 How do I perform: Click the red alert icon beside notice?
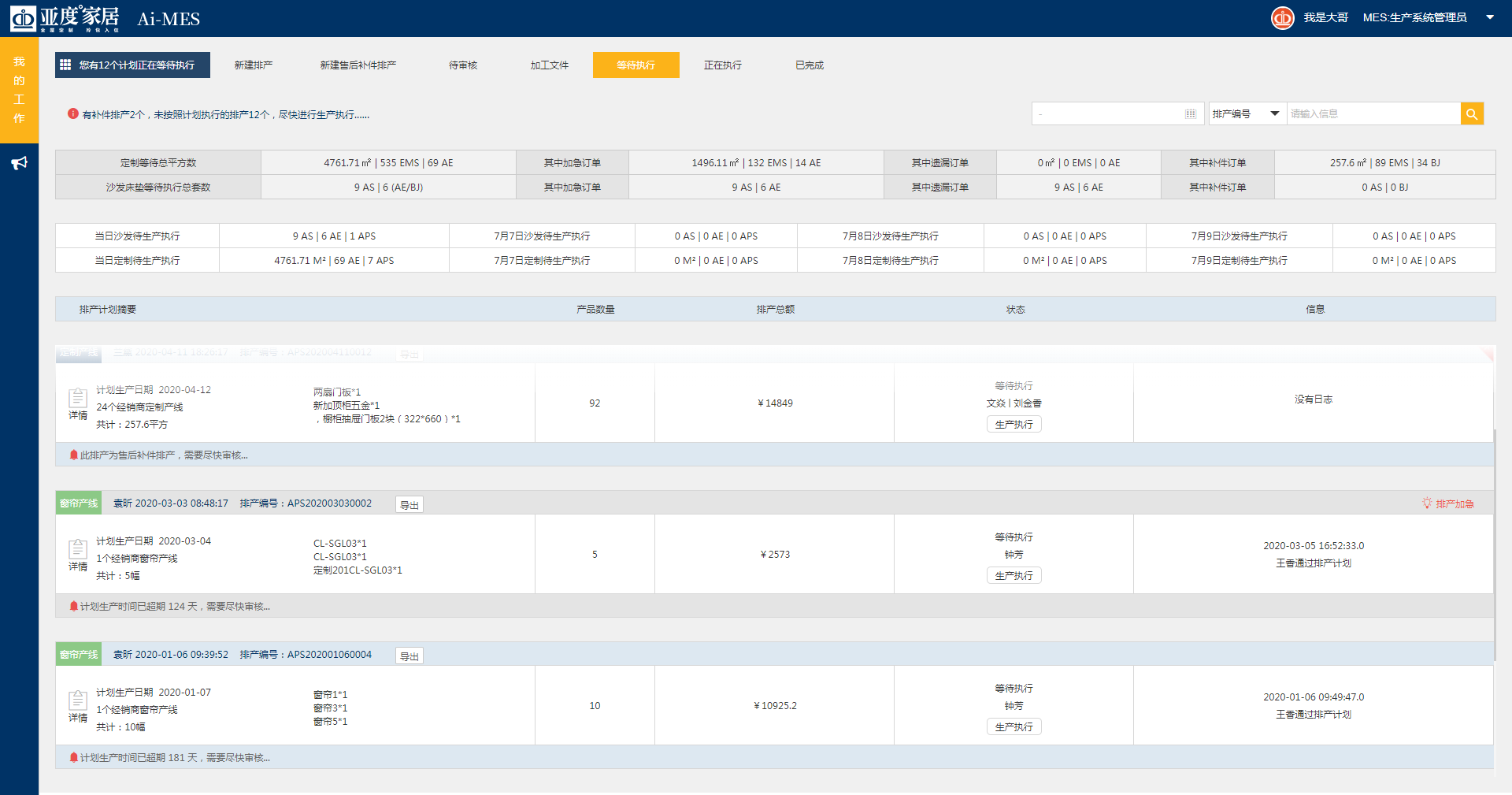click(73, 113)
